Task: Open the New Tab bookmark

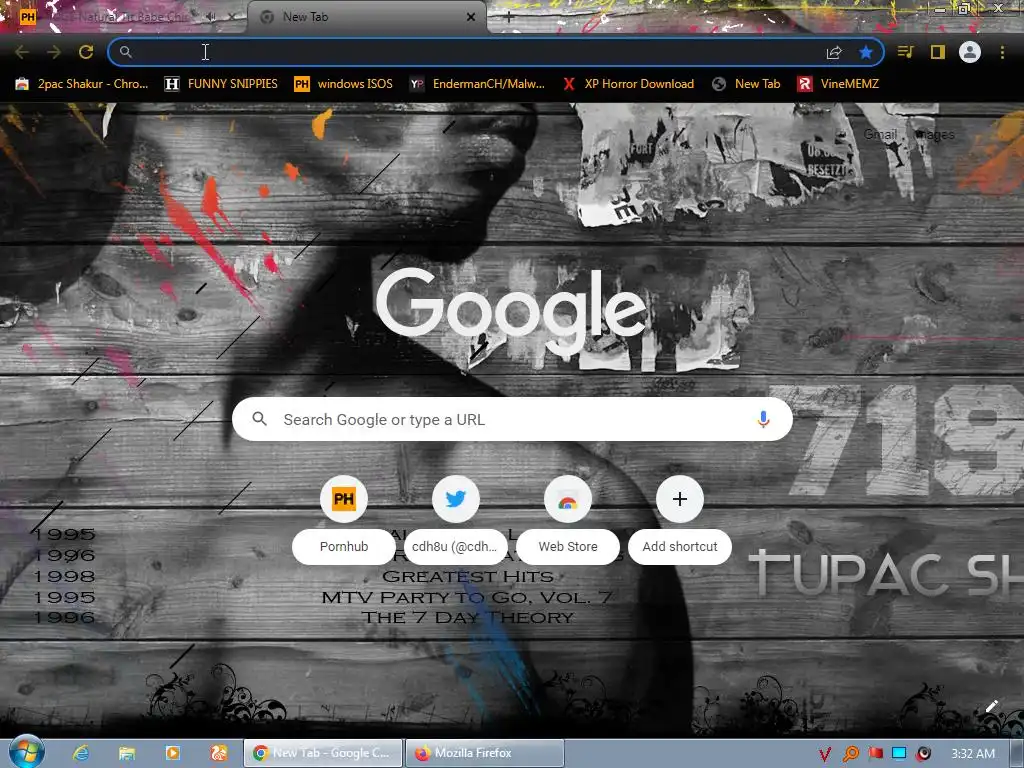Action: [x=746, y=84]
